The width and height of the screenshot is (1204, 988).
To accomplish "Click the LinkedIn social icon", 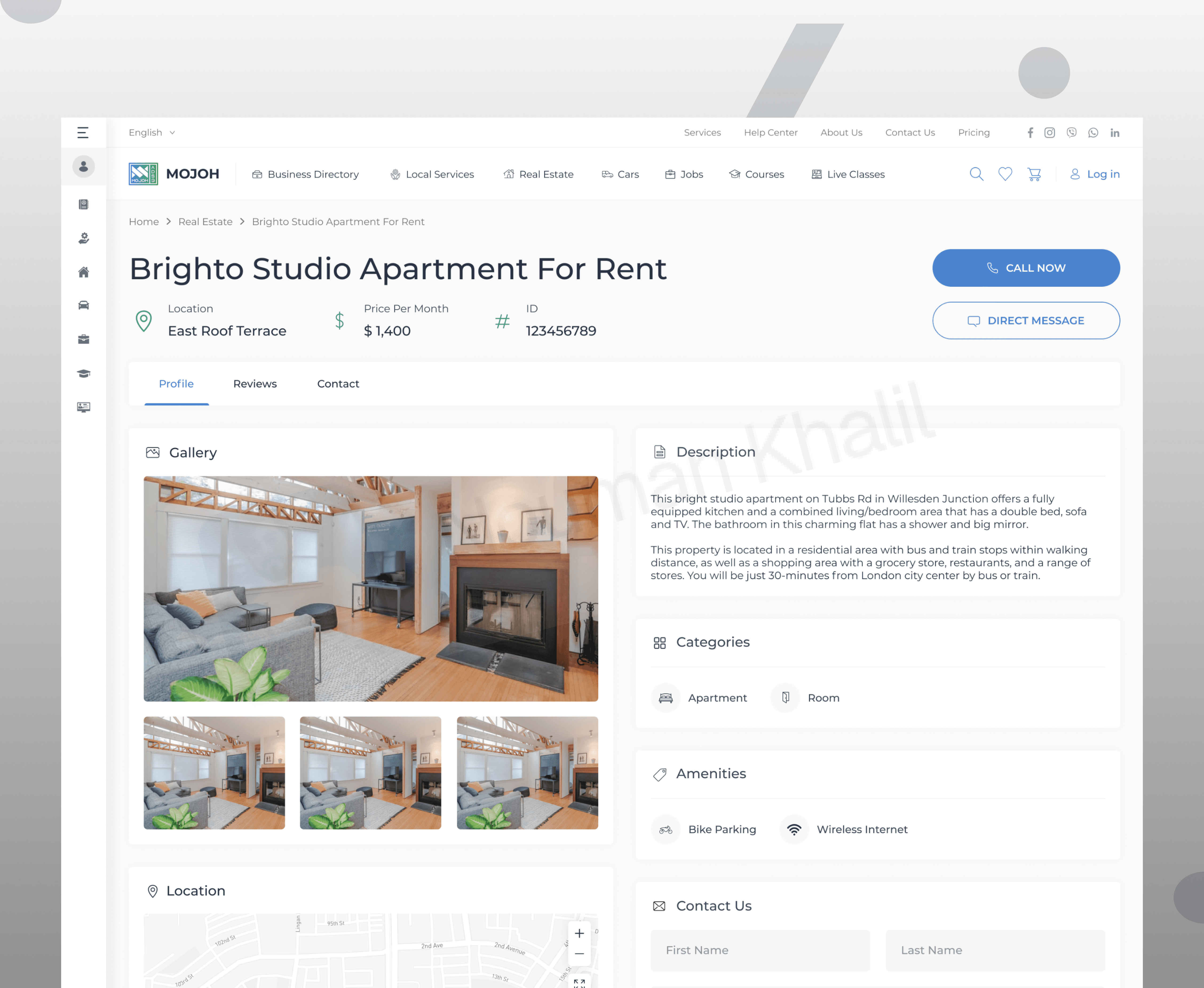I will point(1115,133).
